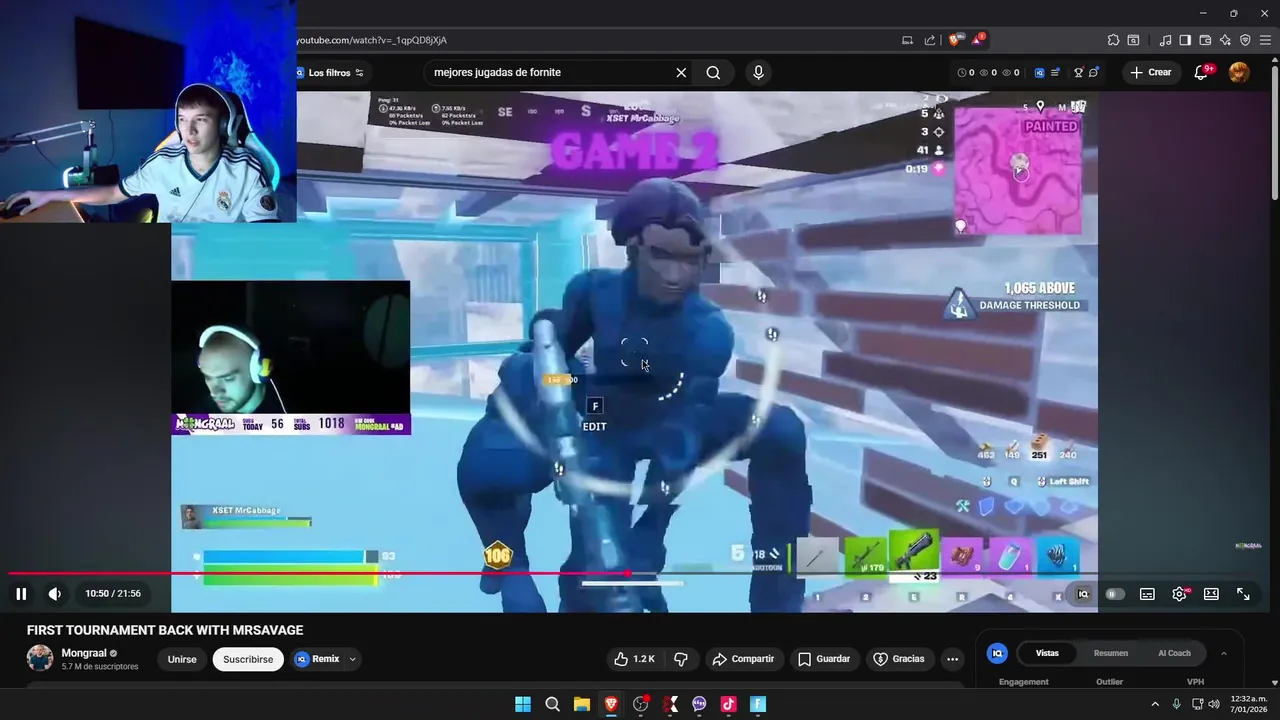Click the video title 'FIRST TOURNAMENT BACK WITH MRSAVAGE'
Image resolution: width=1280 pixels, height=720 pixels.
tap(165, 630)
